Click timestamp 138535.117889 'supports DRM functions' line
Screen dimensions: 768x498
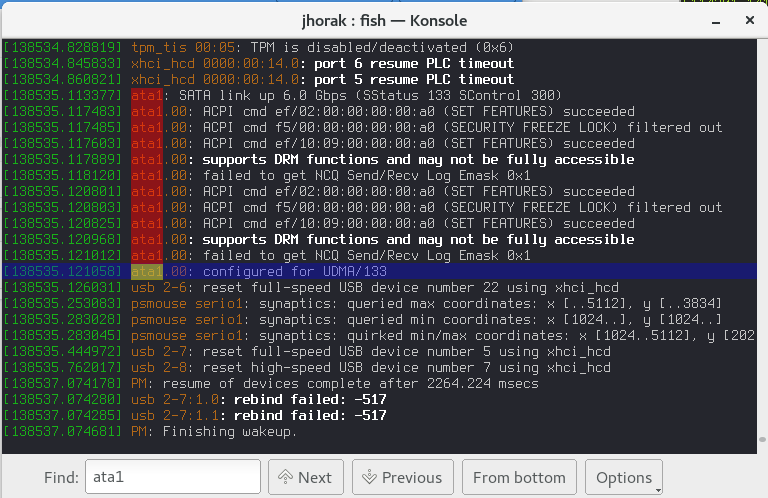319,160
